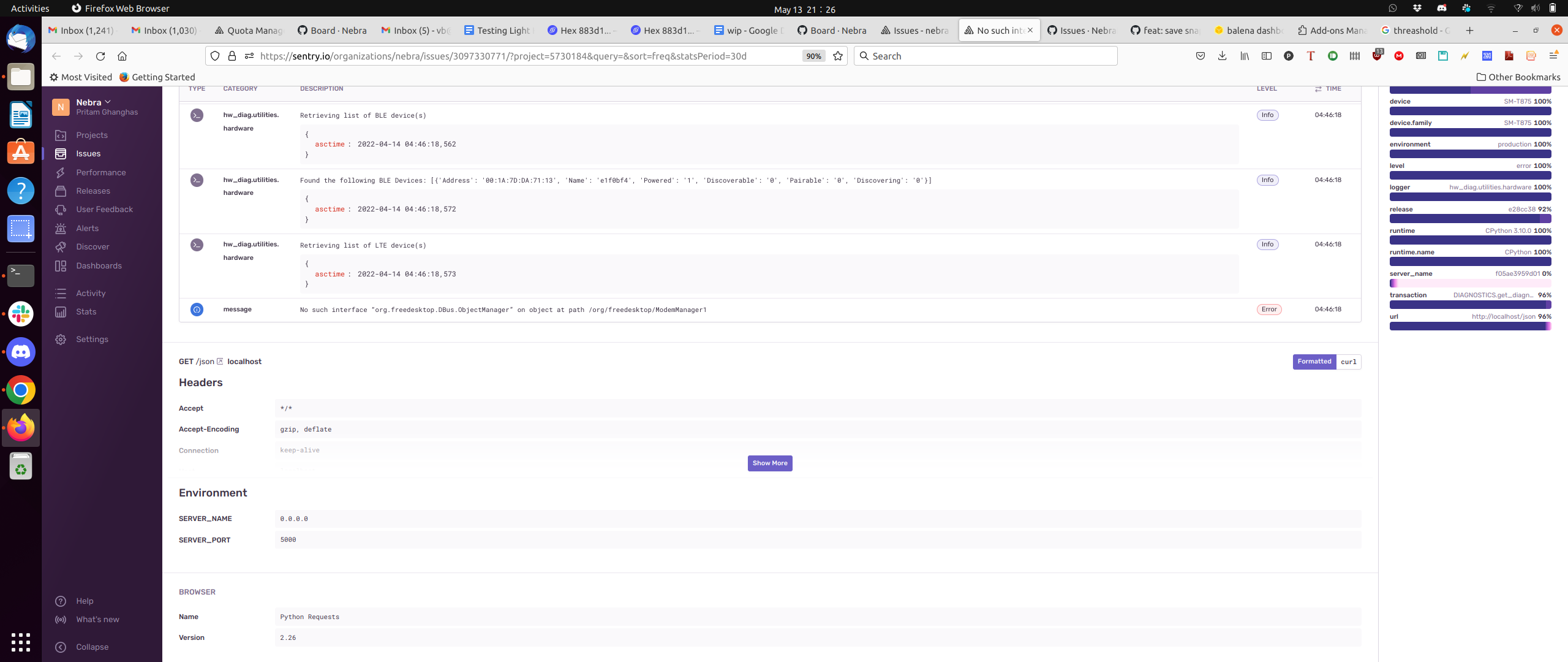Open Issues section in the Sentry sidebar

click(x=87, y=153)
